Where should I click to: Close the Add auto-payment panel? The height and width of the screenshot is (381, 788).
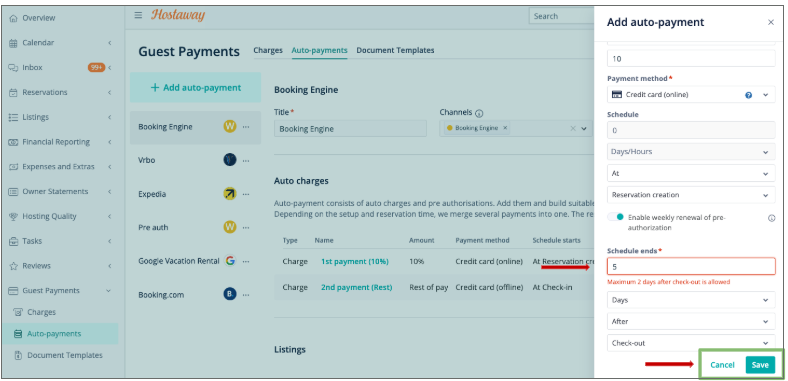tap(771, 22)
